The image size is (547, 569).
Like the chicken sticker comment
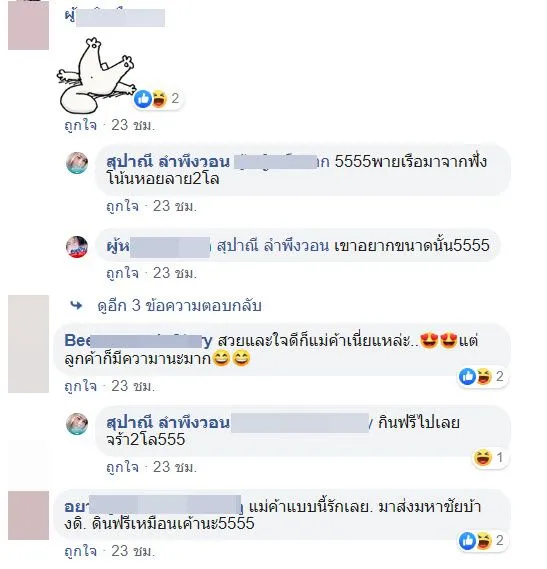pos(81,125)
